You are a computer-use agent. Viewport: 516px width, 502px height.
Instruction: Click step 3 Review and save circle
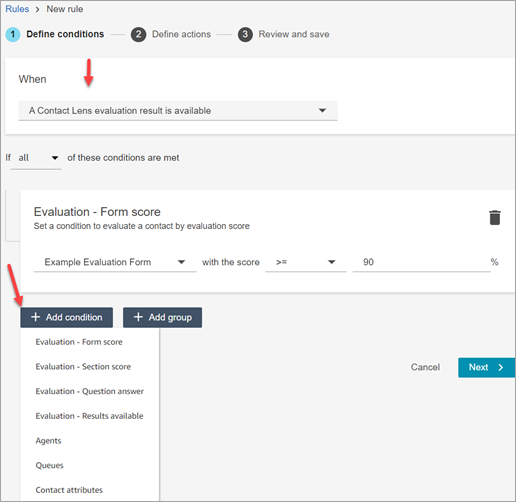[245, 34]
